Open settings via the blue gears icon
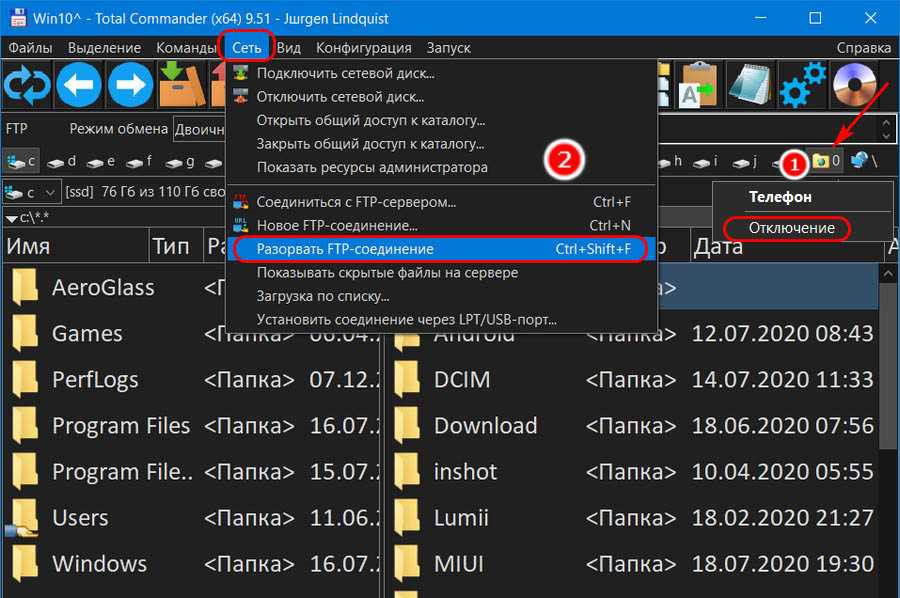This screenshot has height=598, width=900. (803, 86)
